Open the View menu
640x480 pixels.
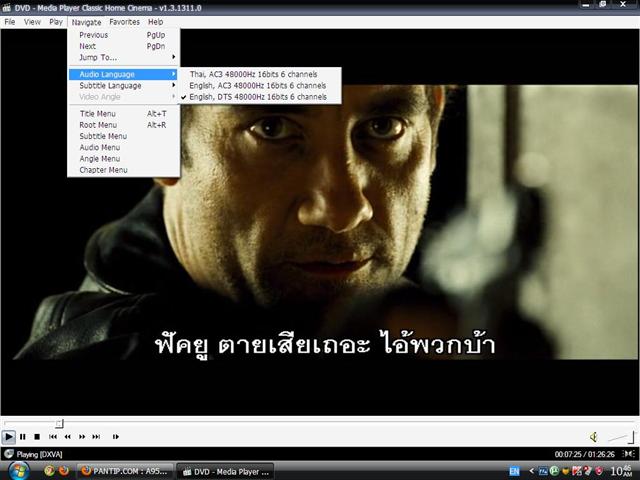coord(32,22)
